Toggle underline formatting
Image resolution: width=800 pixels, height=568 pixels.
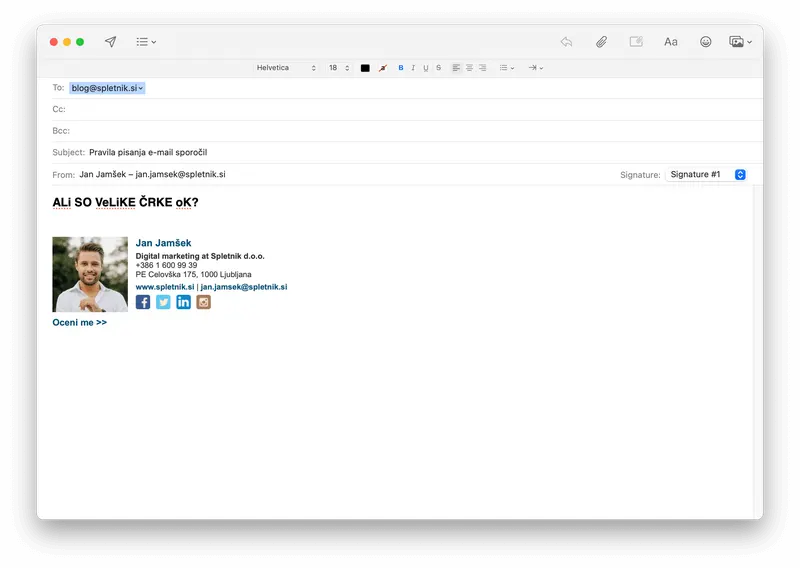click(426, 68)
